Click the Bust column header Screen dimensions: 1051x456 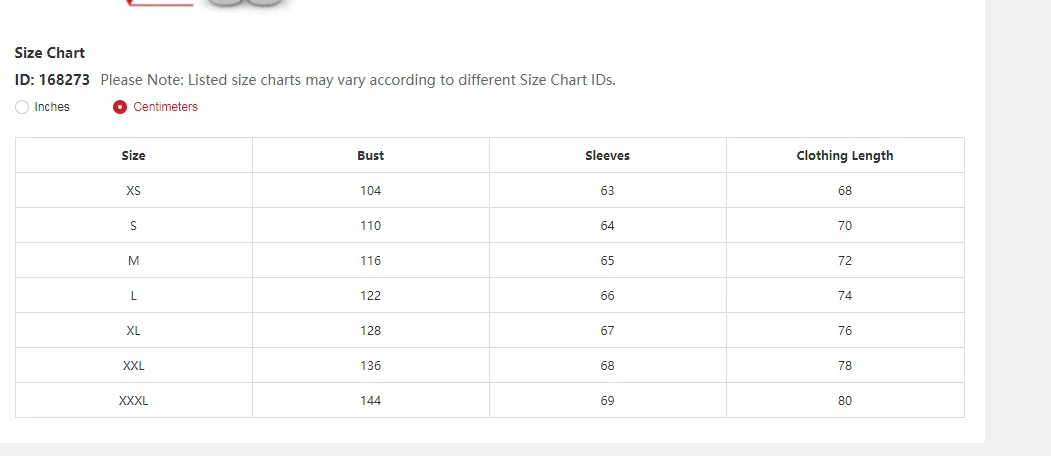coord(370,156)
